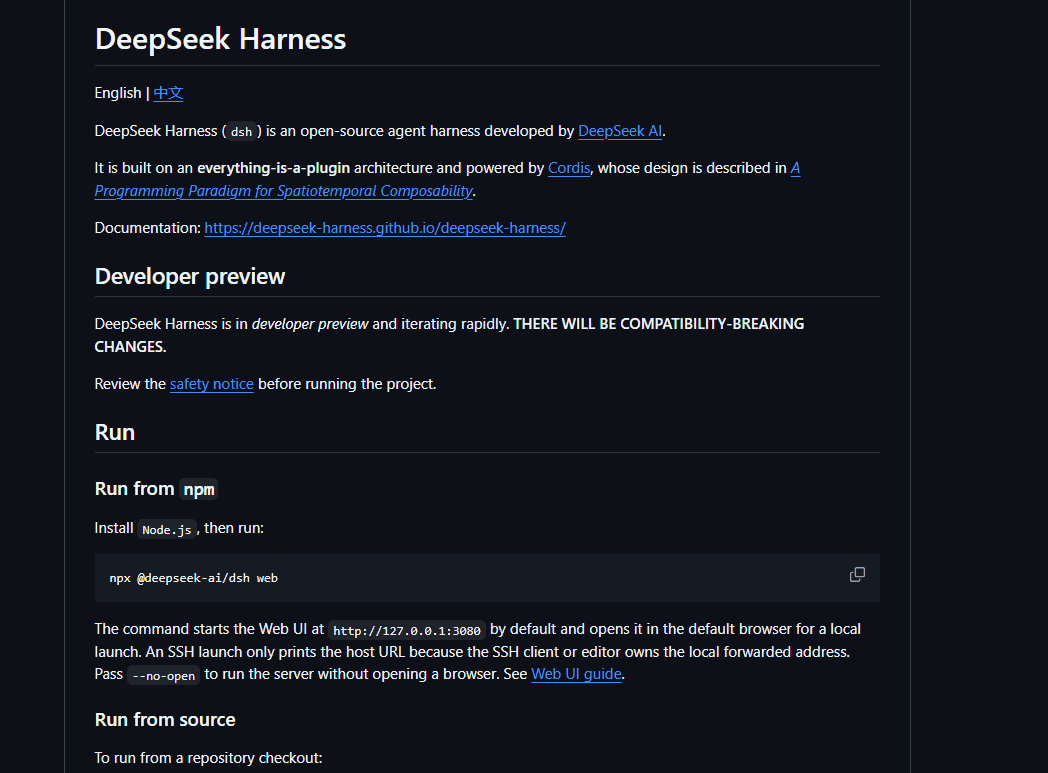Click the COMPATIBILITY-BREAKING CHANGES warning text
The image size is (1048, 773).
point(449,335)
